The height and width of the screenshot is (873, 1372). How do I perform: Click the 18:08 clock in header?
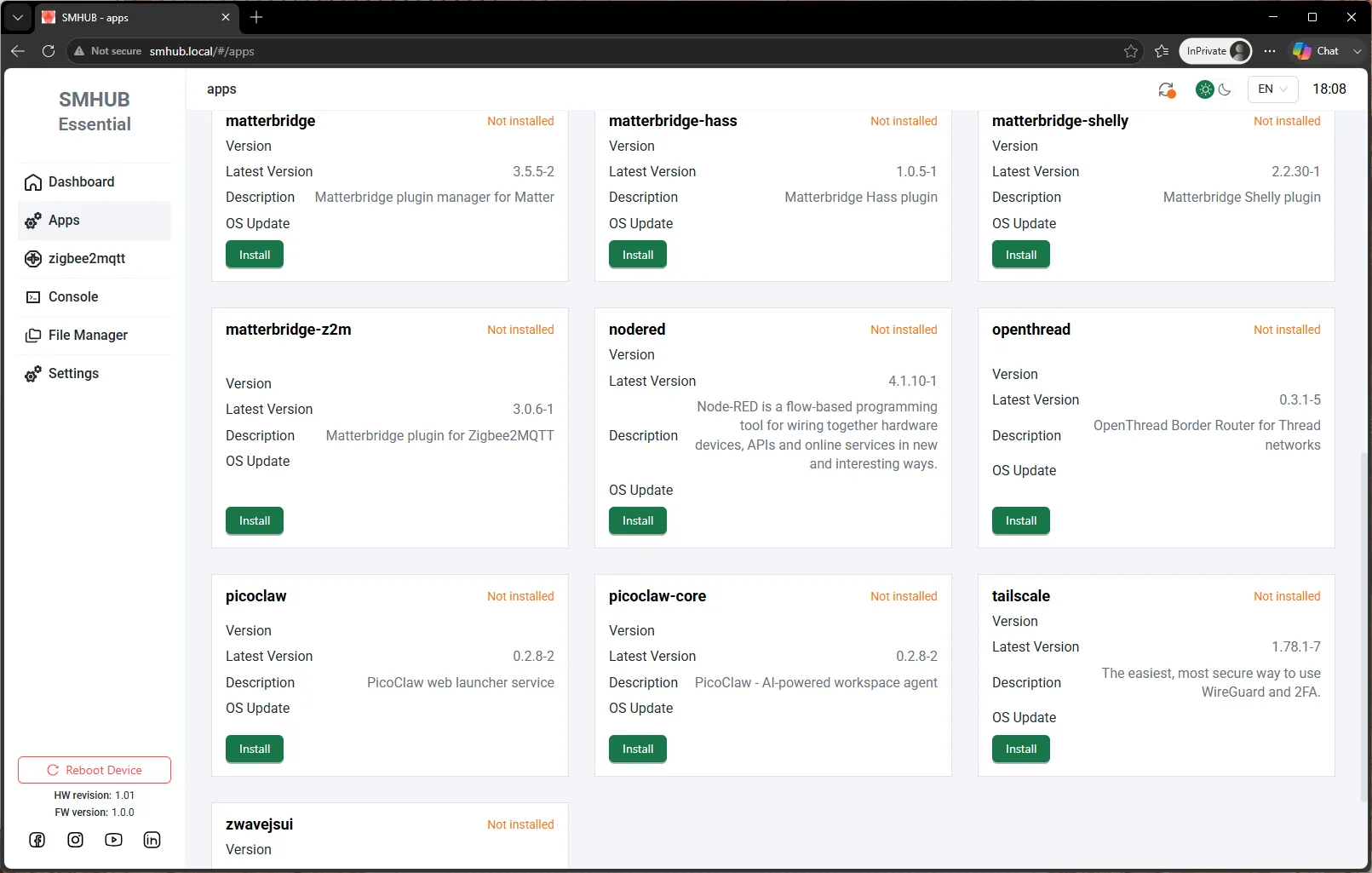click(x=1329, y=89)
